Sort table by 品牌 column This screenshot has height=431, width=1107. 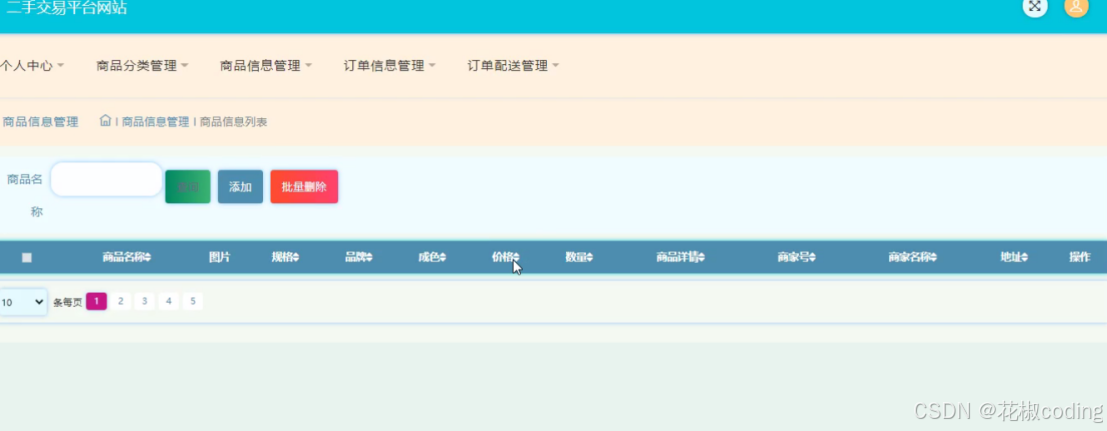click(x=359, y=257)
